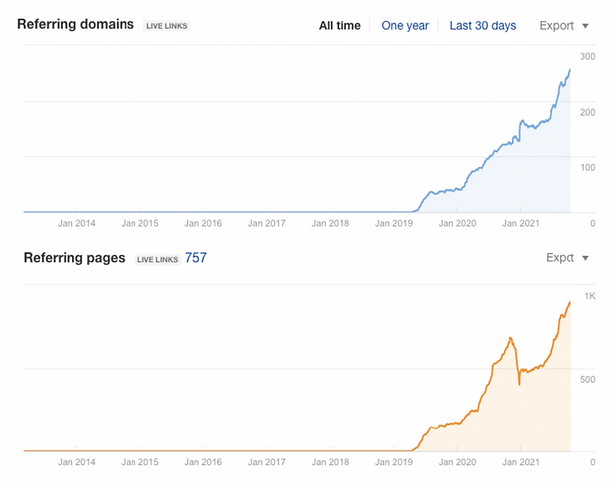
Task: Click the 500 y-axis label on pages chart
Action: tap(589, 379)
